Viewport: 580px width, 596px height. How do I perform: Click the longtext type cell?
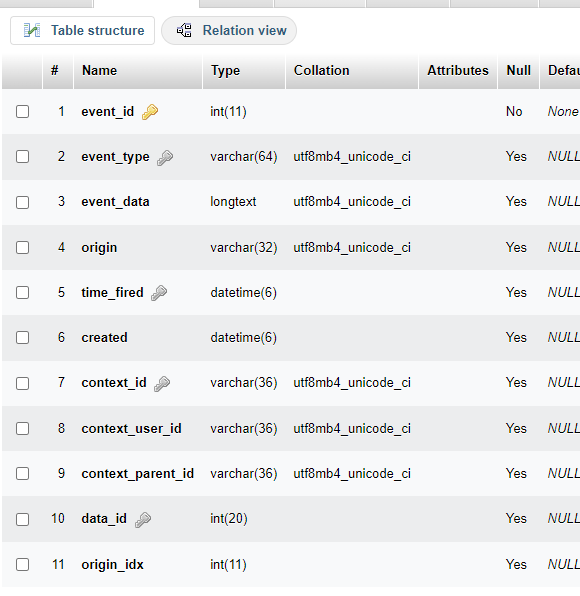pos(233,202)
